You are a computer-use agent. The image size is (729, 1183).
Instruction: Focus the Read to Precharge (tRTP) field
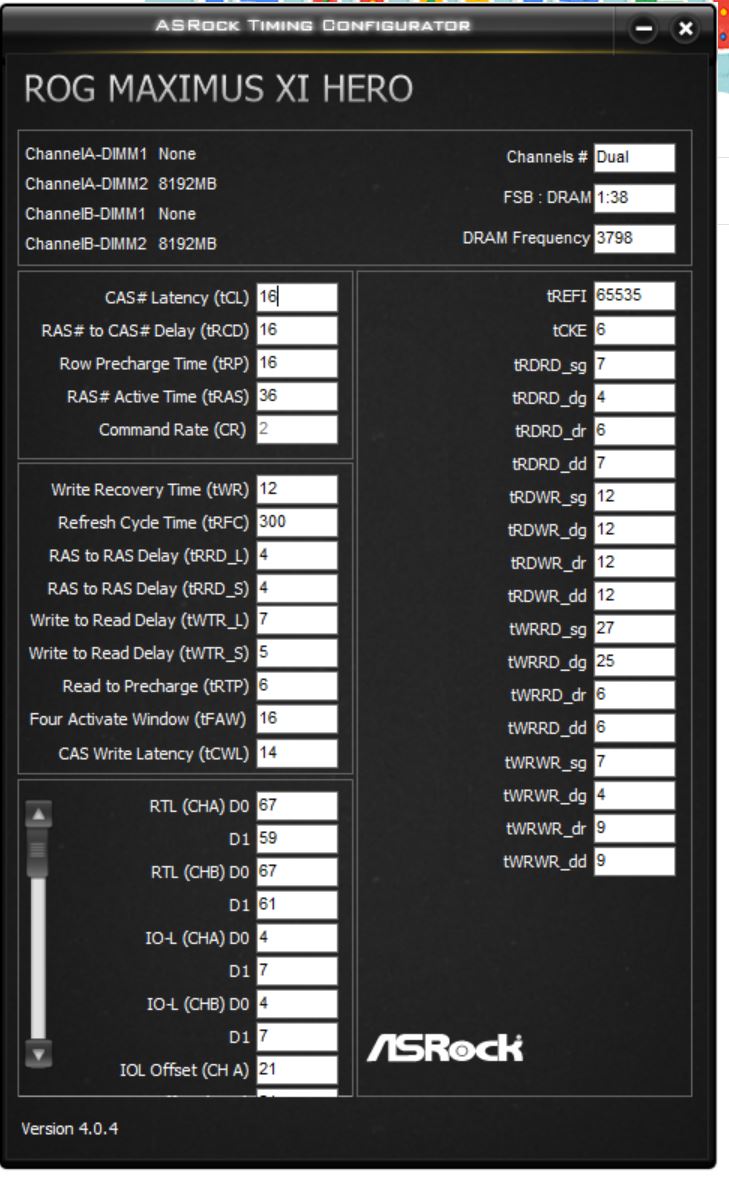[297, 687]
